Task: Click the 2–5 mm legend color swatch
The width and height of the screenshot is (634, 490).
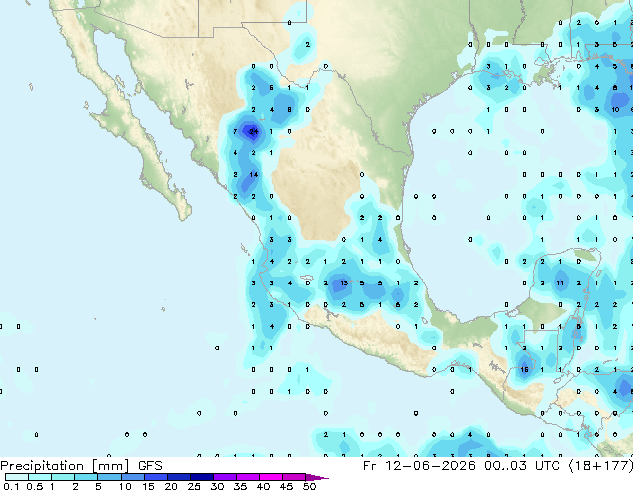Action: pos(86,477)
